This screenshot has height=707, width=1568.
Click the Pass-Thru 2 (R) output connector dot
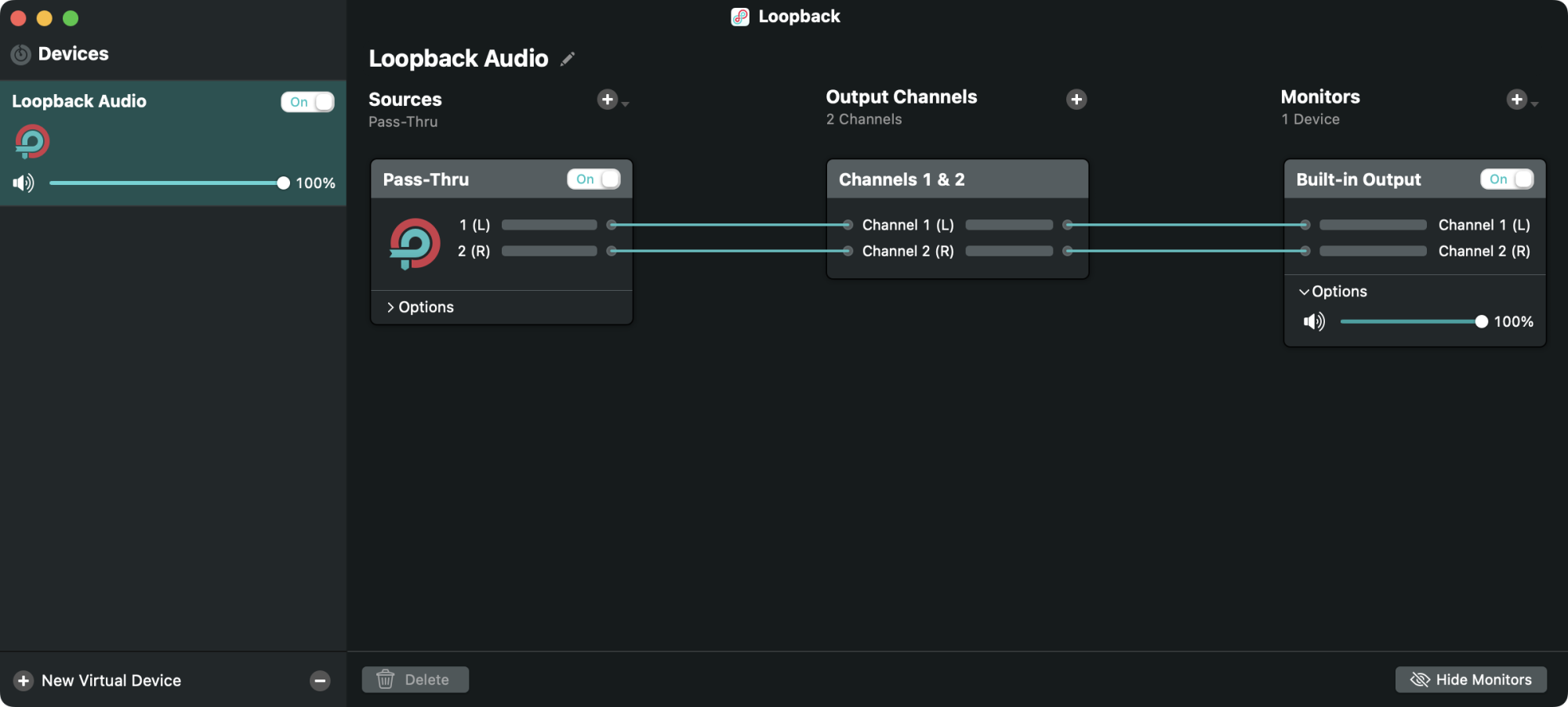tap(612, 251)
